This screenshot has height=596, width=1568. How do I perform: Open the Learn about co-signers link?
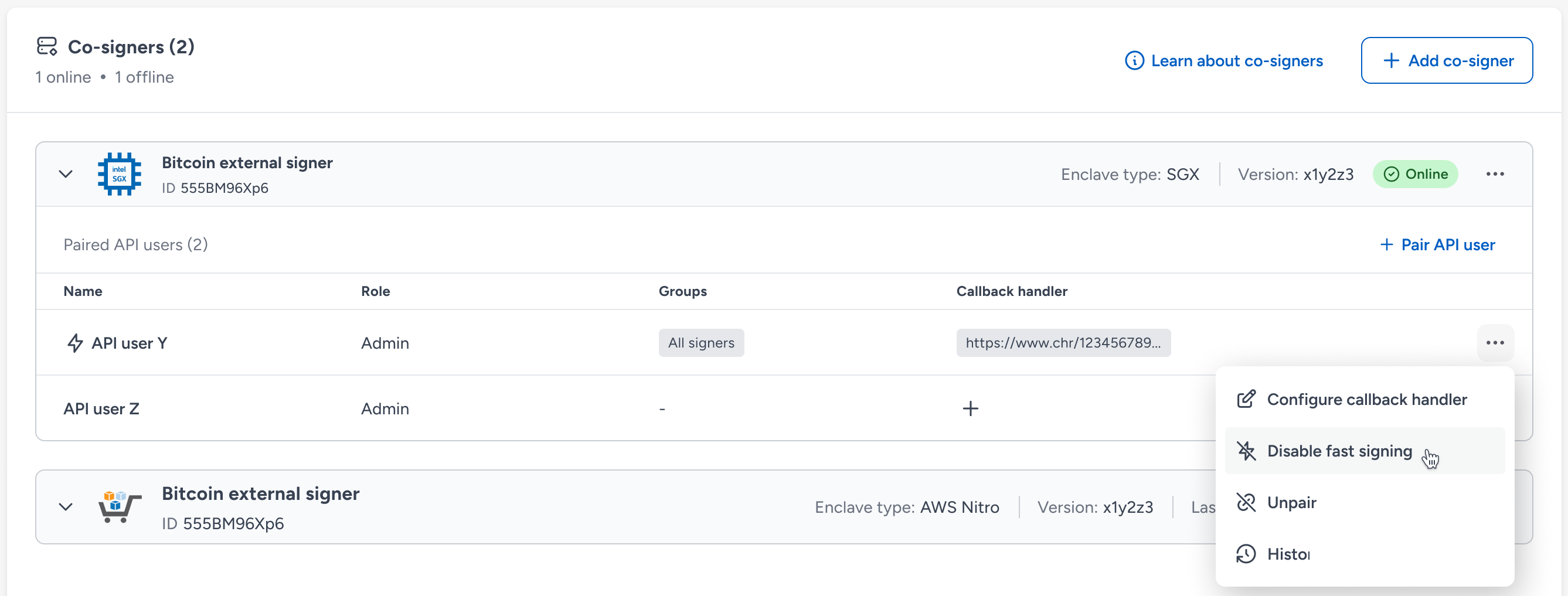pos(1236,61)
